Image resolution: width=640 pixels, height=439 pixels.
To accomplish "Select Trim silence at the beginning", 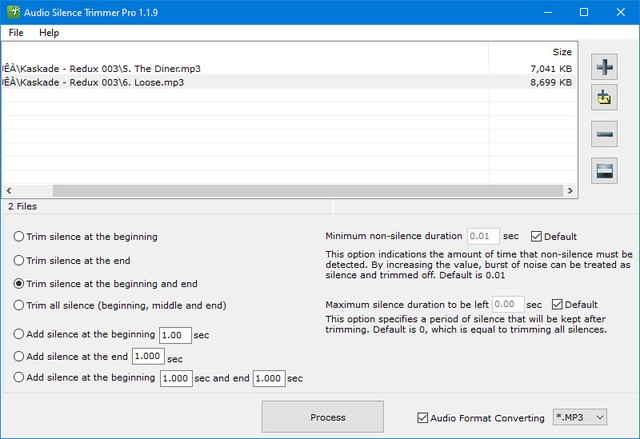I will pyautogui.click(x=20, y=237).
